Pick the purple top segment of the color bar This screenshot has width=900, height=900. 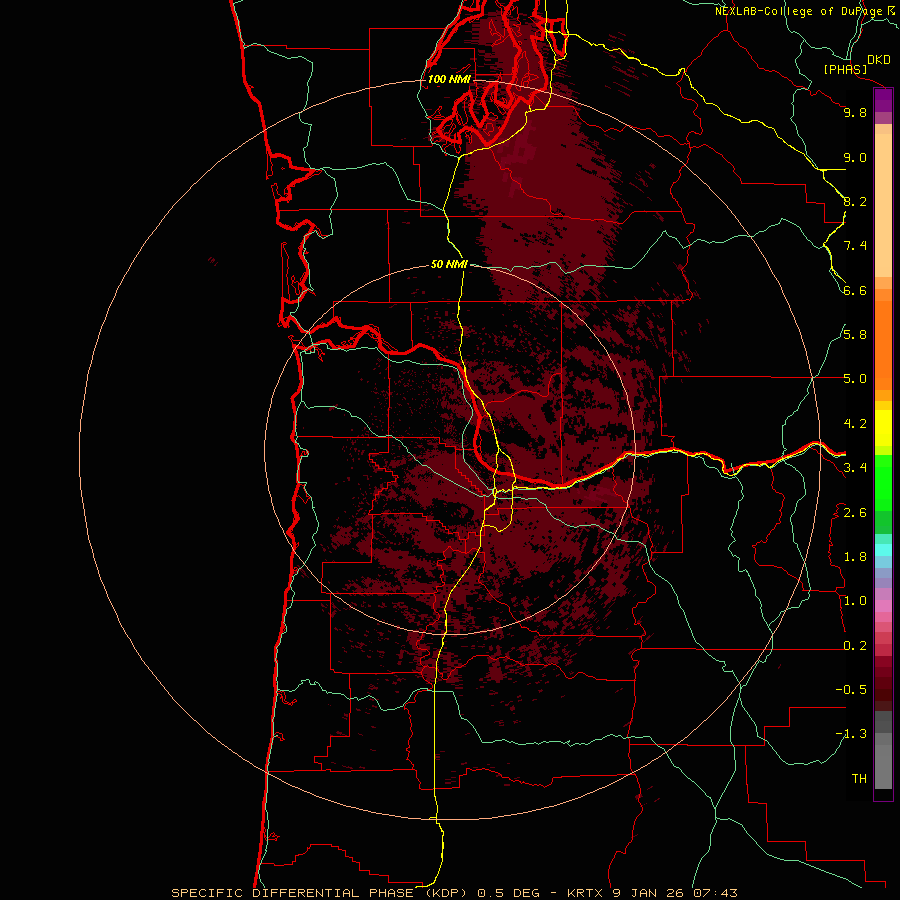(x=883, y=101)
